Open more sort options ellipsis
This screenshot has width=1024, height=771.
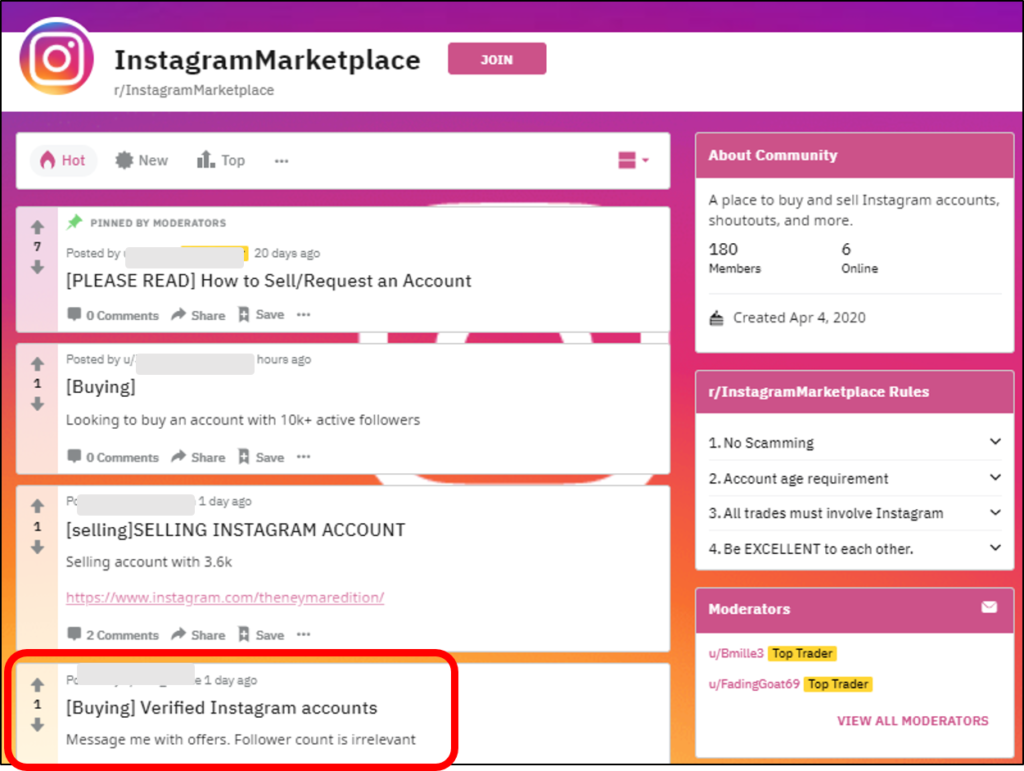click(281, 160)
